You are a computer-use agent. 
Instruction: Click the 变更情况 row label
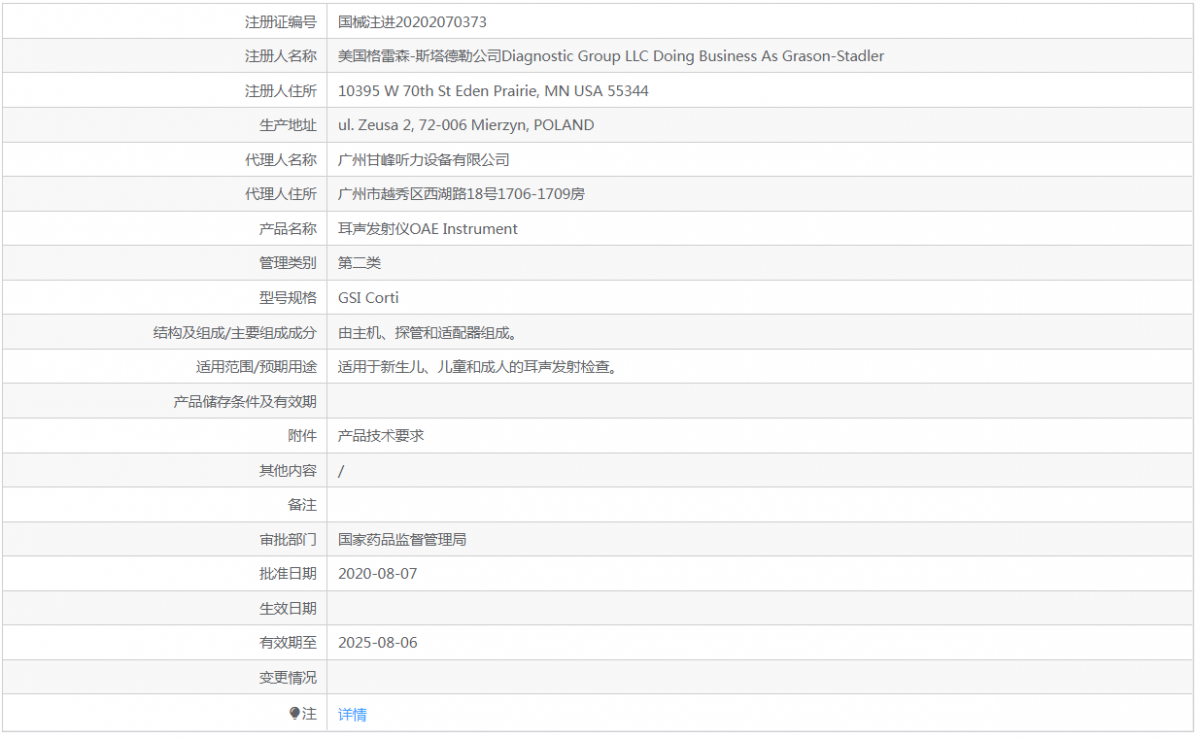288,678
